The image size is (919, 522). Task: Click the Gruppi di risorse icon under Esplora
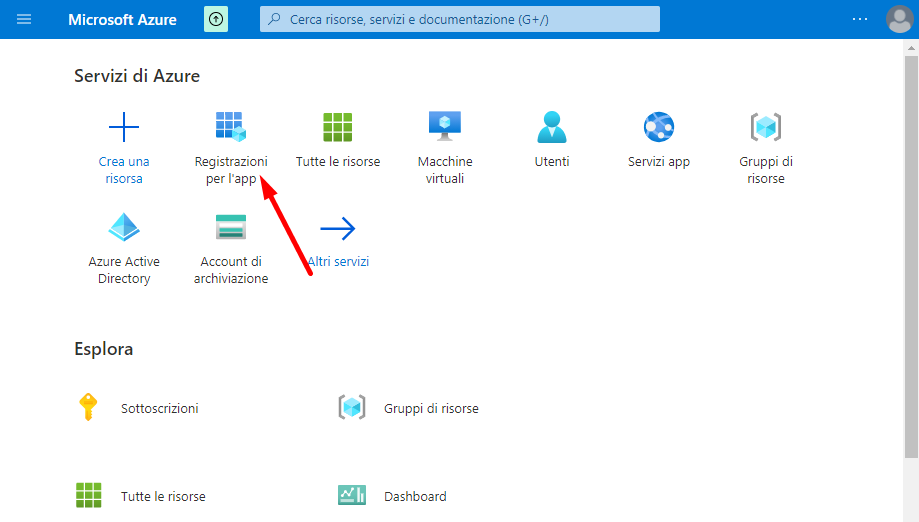coord(352,407)
